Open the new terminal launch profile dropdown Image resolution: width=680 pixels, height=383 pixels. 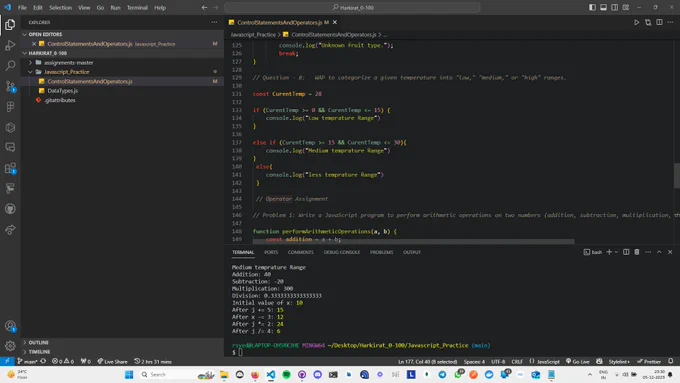point(616,252)
